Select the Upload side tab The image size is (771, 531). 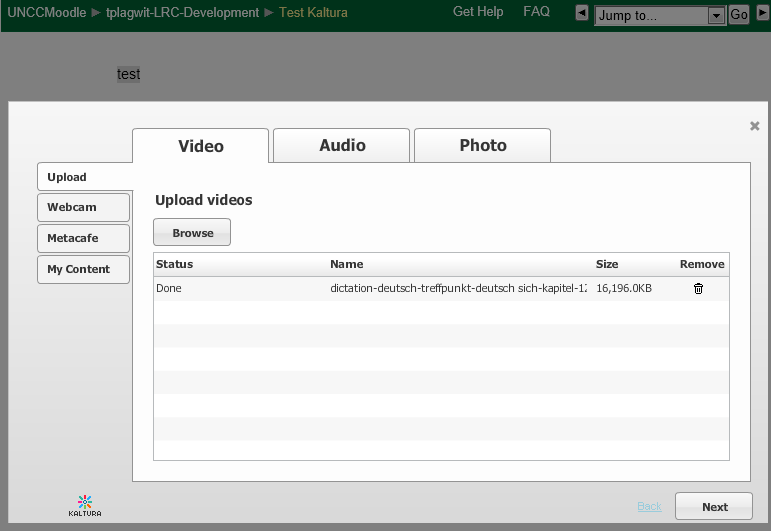click(x=85, y=177)
